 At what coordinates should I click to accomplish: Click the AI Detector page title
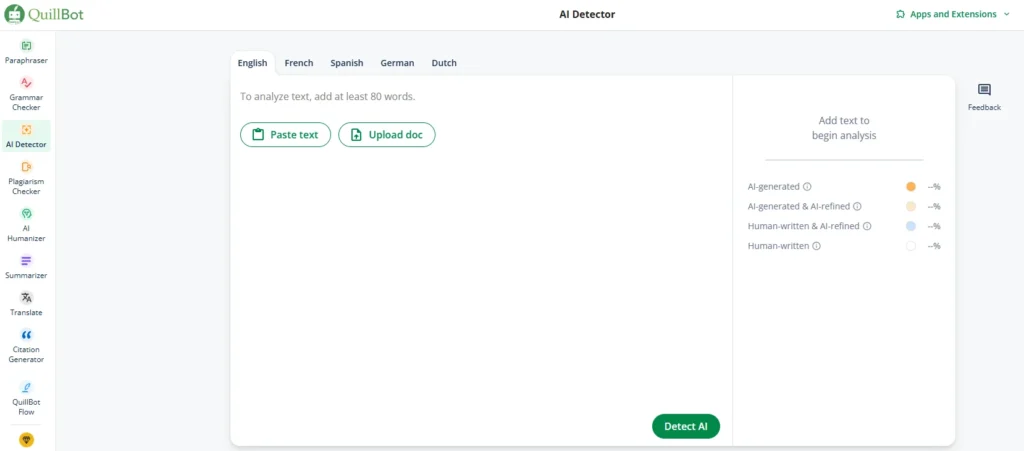[x=587, y=14]
